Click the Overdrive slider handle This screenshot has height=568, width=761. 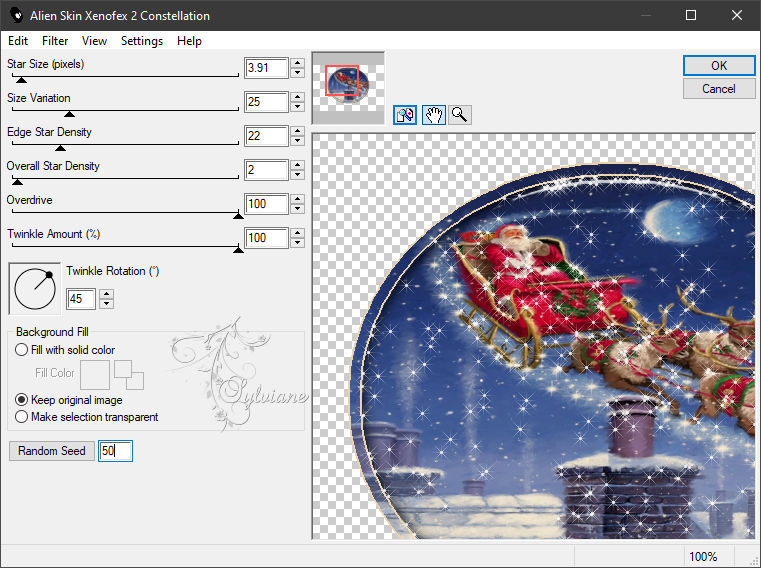coord(238,216)
